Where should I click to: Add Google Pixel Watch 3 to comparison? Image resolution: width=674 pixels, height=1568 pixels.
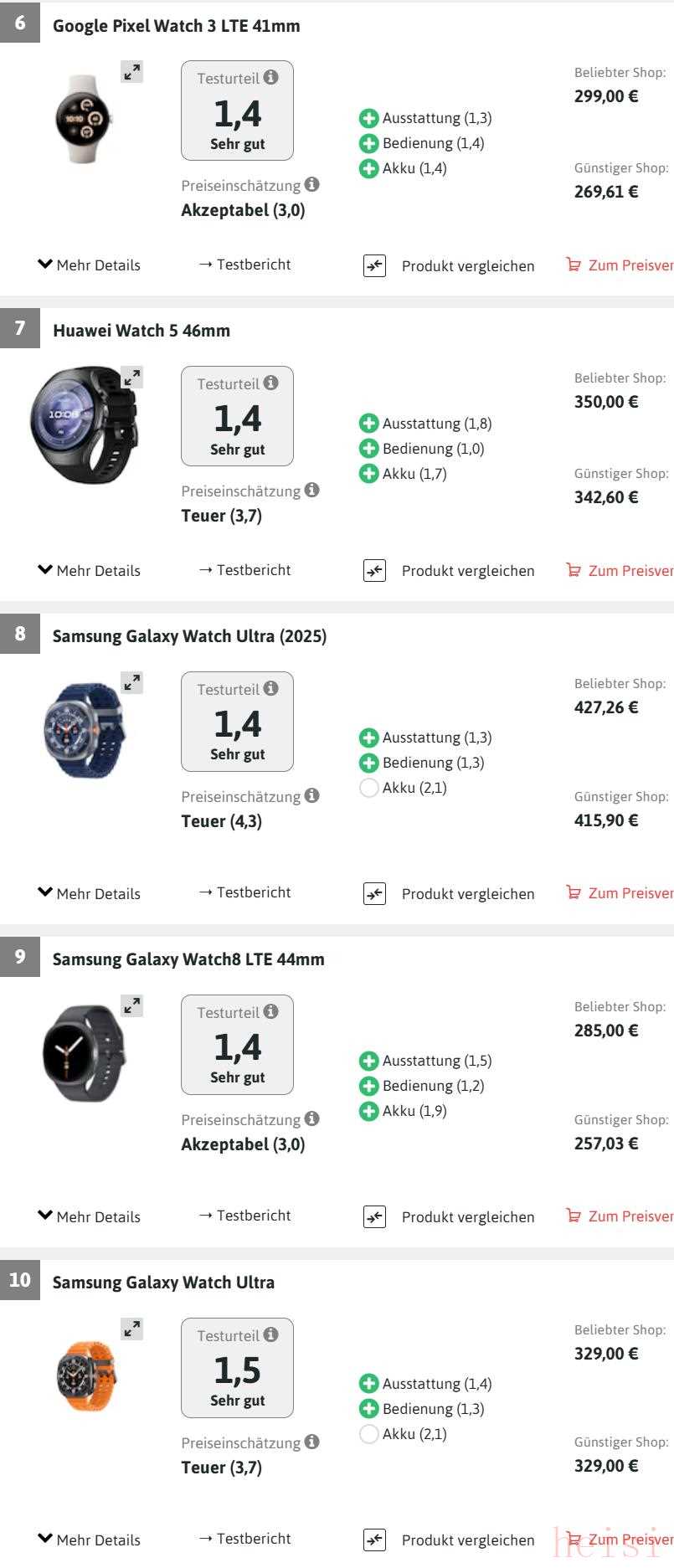click(374, 266)
